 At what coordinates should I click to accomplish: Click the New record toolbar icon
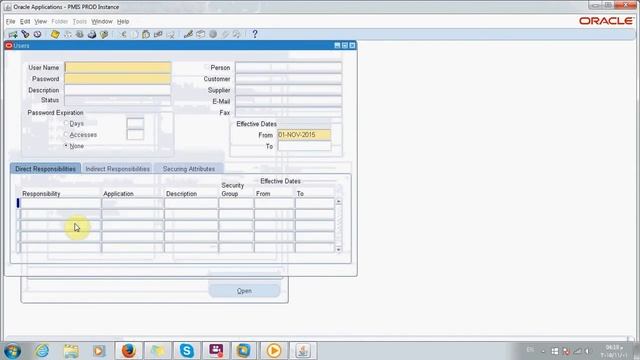tap(13, 34)
